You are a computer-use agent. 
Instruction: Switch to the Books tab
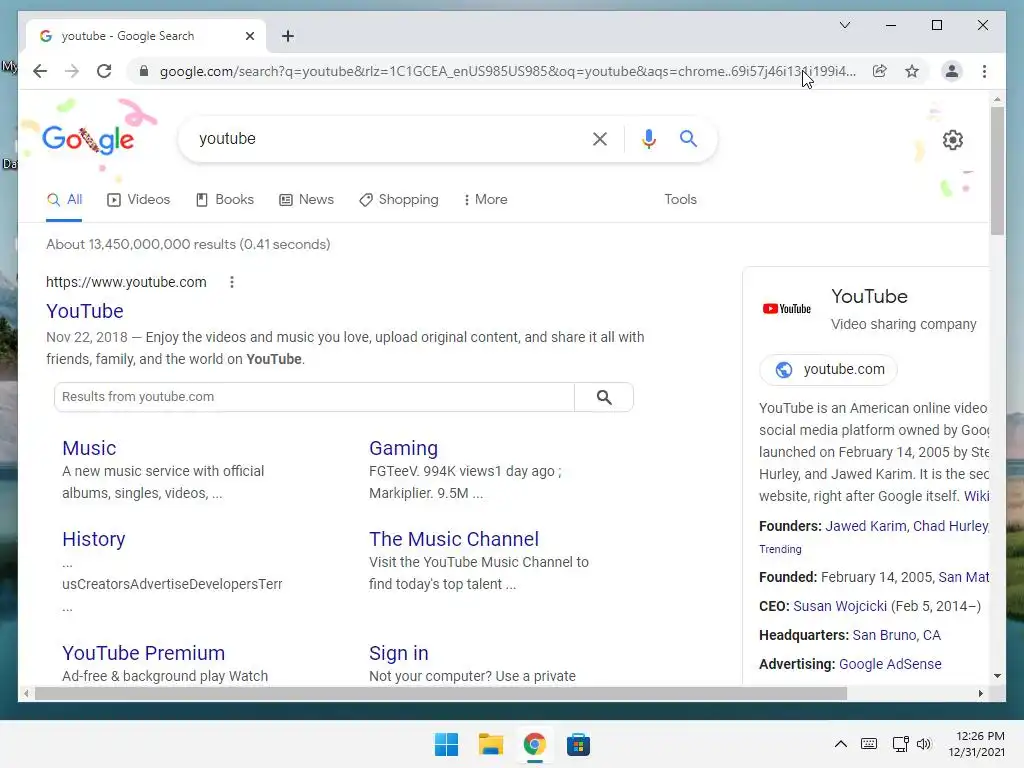coord(225,200)
